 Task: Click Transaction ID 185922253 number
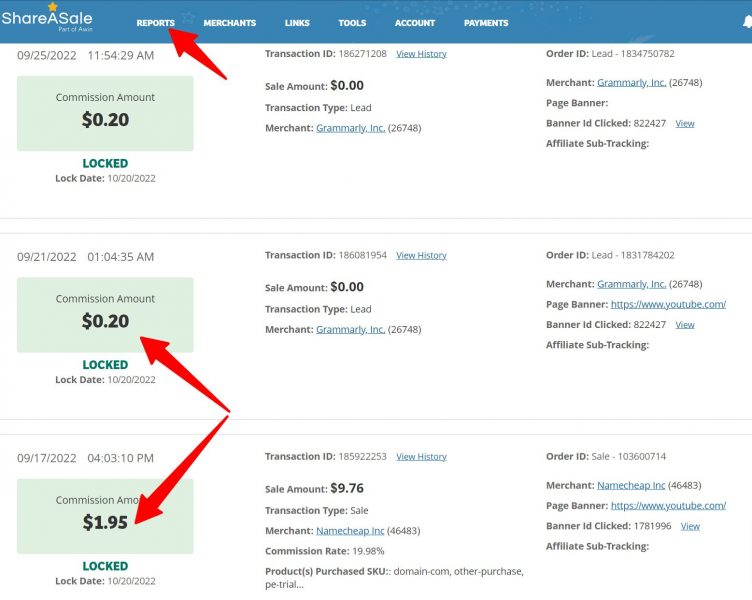click(x=363, y=457)
